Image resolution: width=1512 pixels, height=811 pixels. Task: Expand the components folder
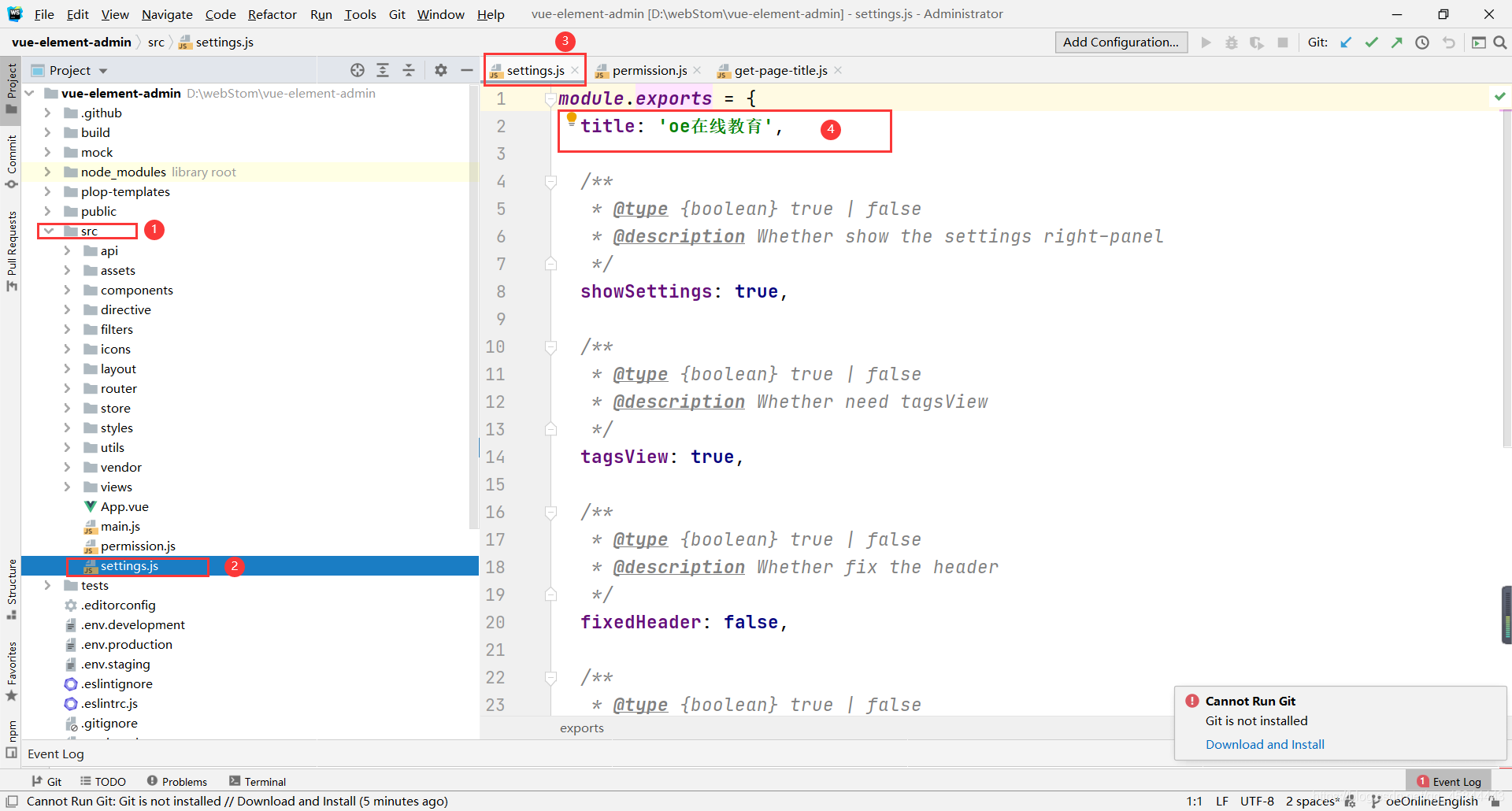[x=68, y=290]
